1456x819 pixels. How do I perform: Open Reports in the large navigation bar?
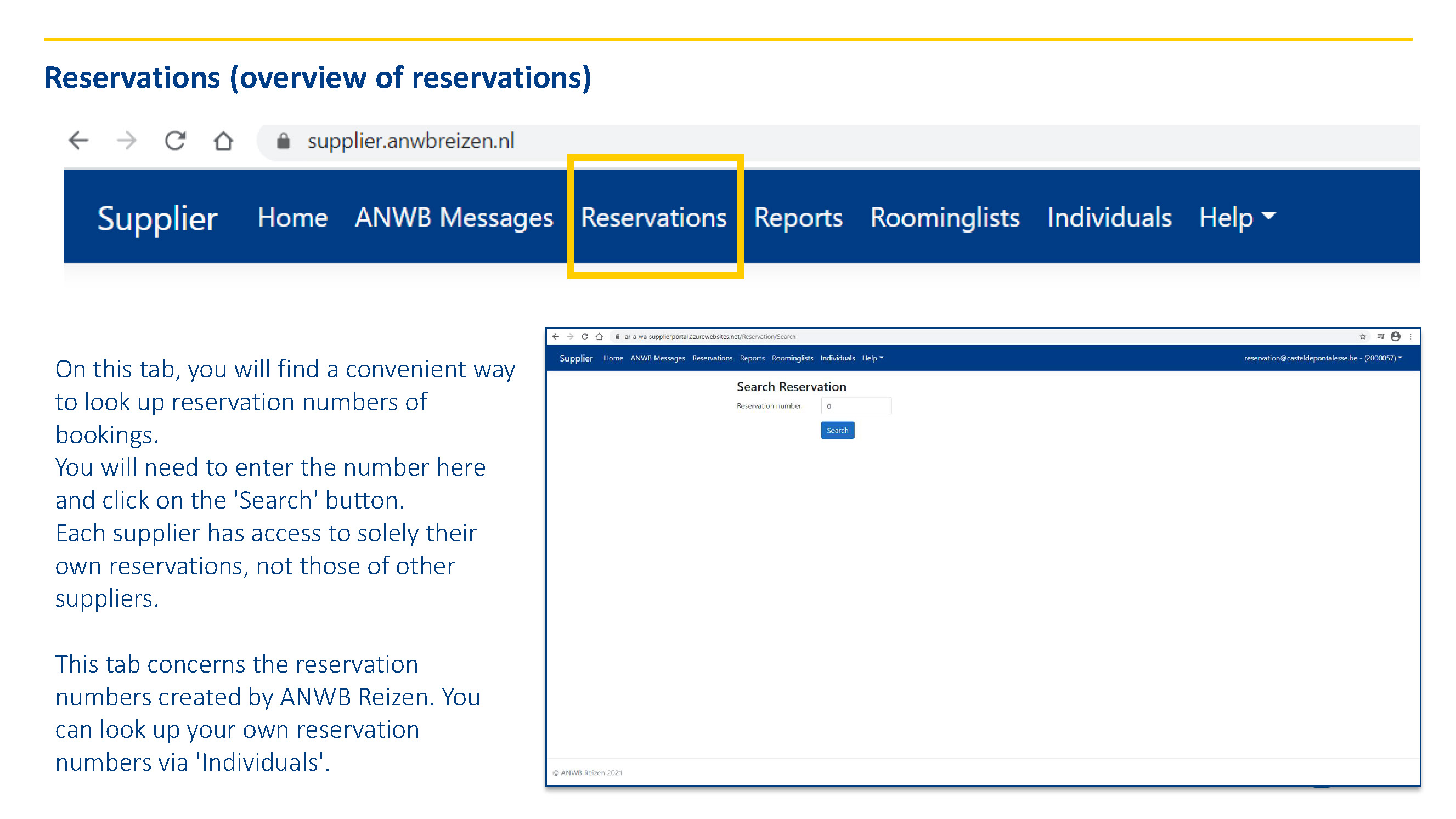click(798, 218)
